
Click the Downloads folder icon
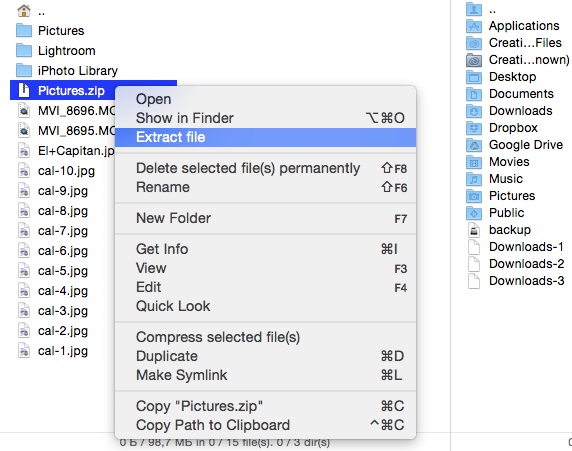click(474, 111)
